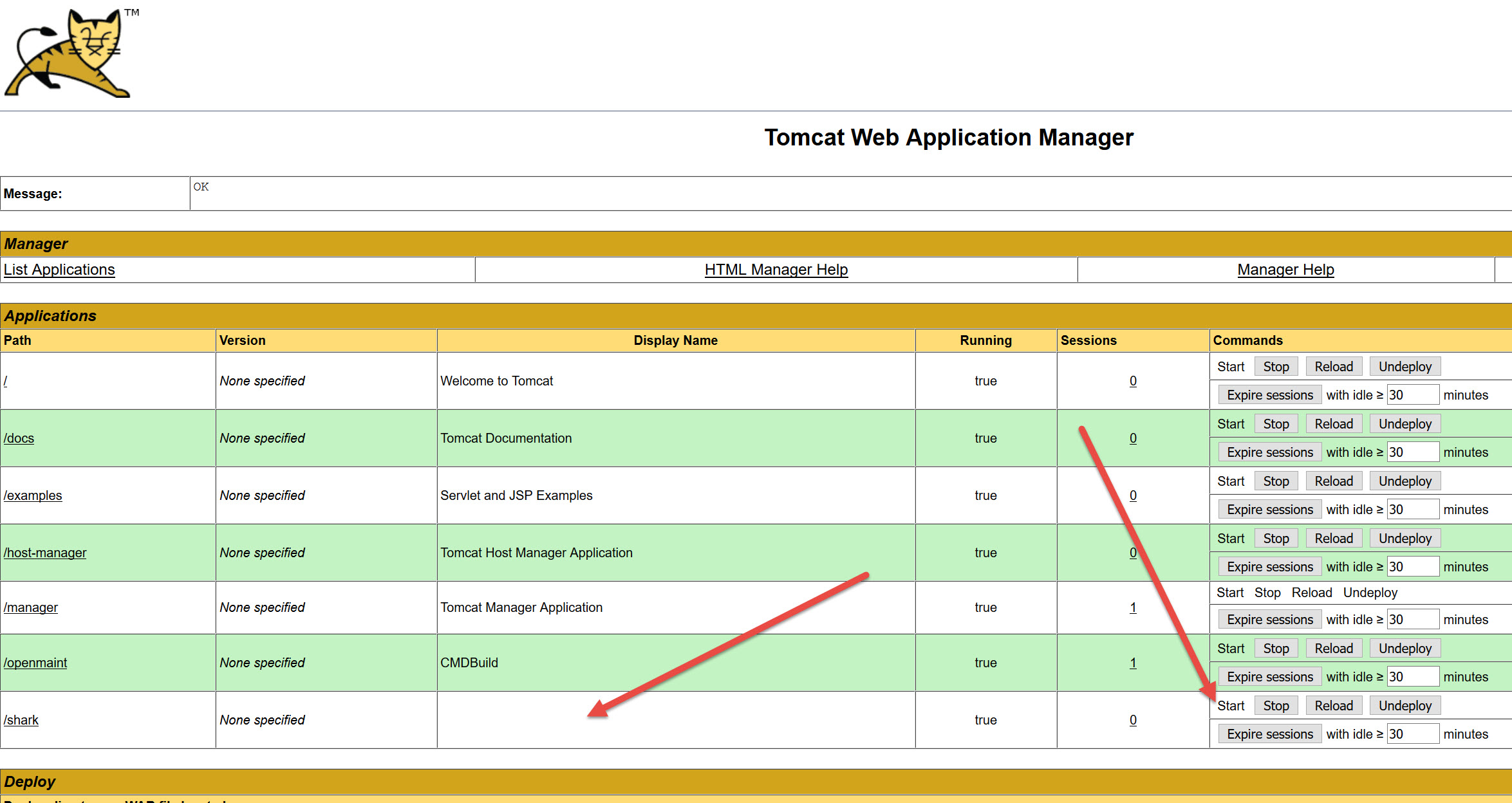Expire sessions for /manager application

[x=1269, y=620]
